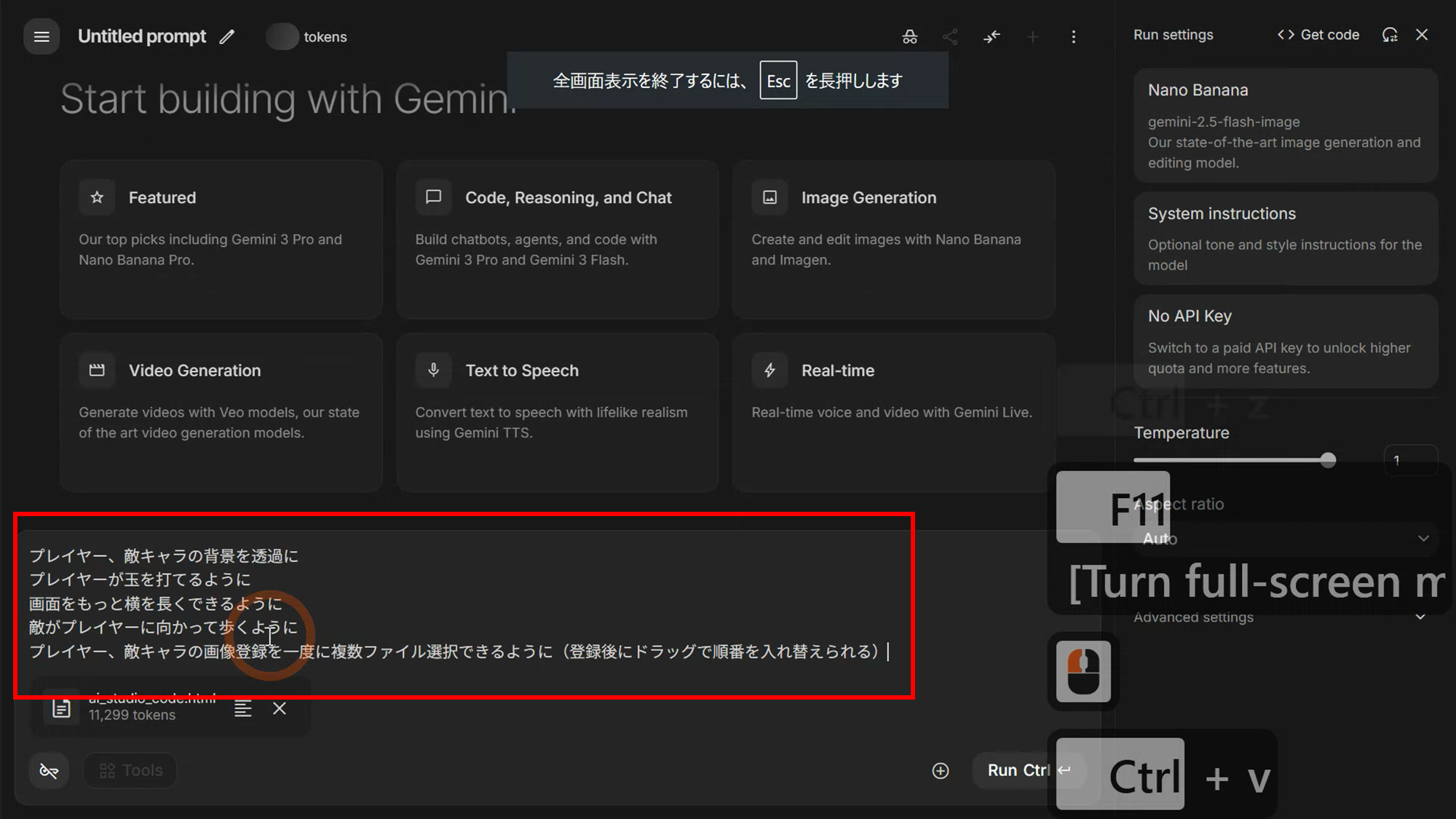This screenshot has width=1456, height=819.
Task: Click the star icon on Featured card
Action: [97, 197]
